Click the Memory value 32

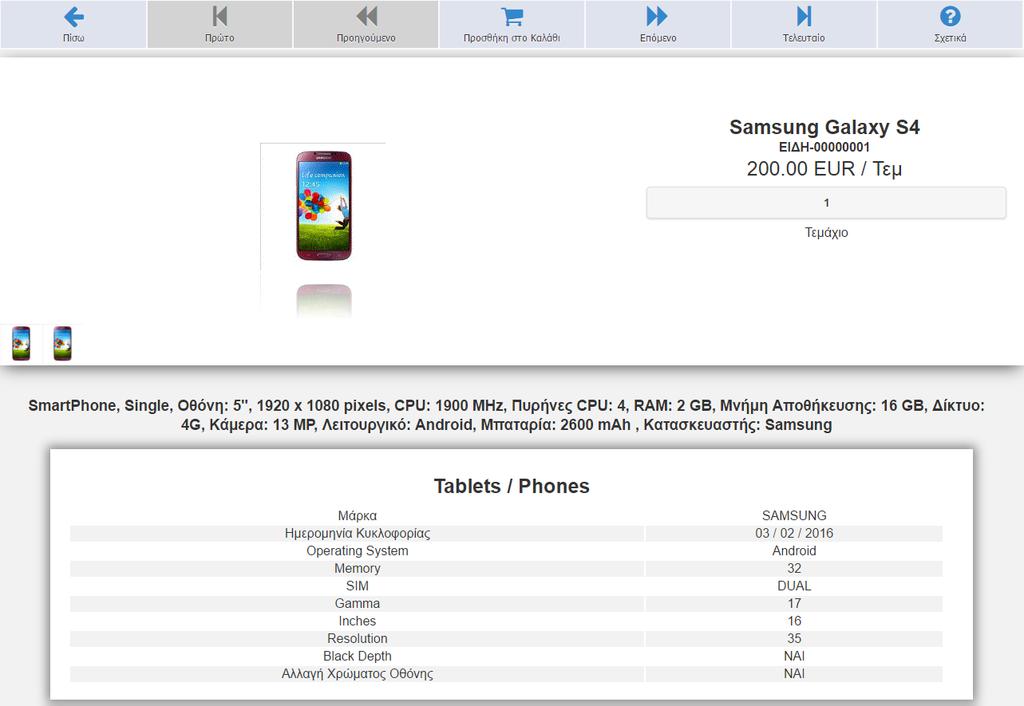794,569
